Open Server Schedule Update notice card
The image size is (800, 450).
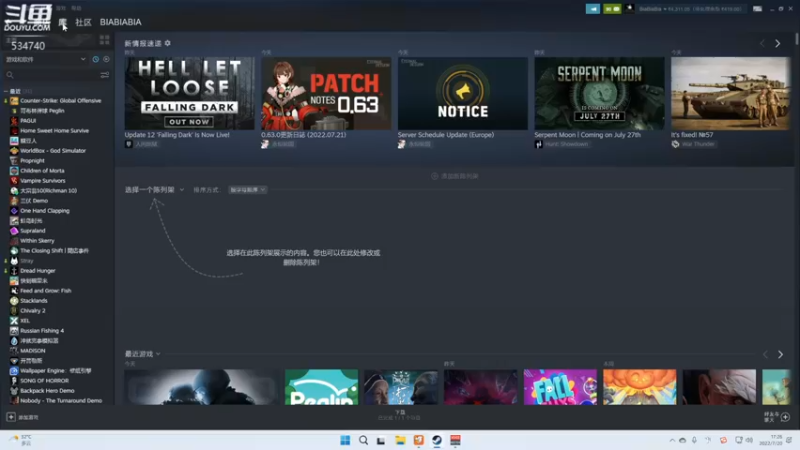pyautogui.click(x=463, y=93)
